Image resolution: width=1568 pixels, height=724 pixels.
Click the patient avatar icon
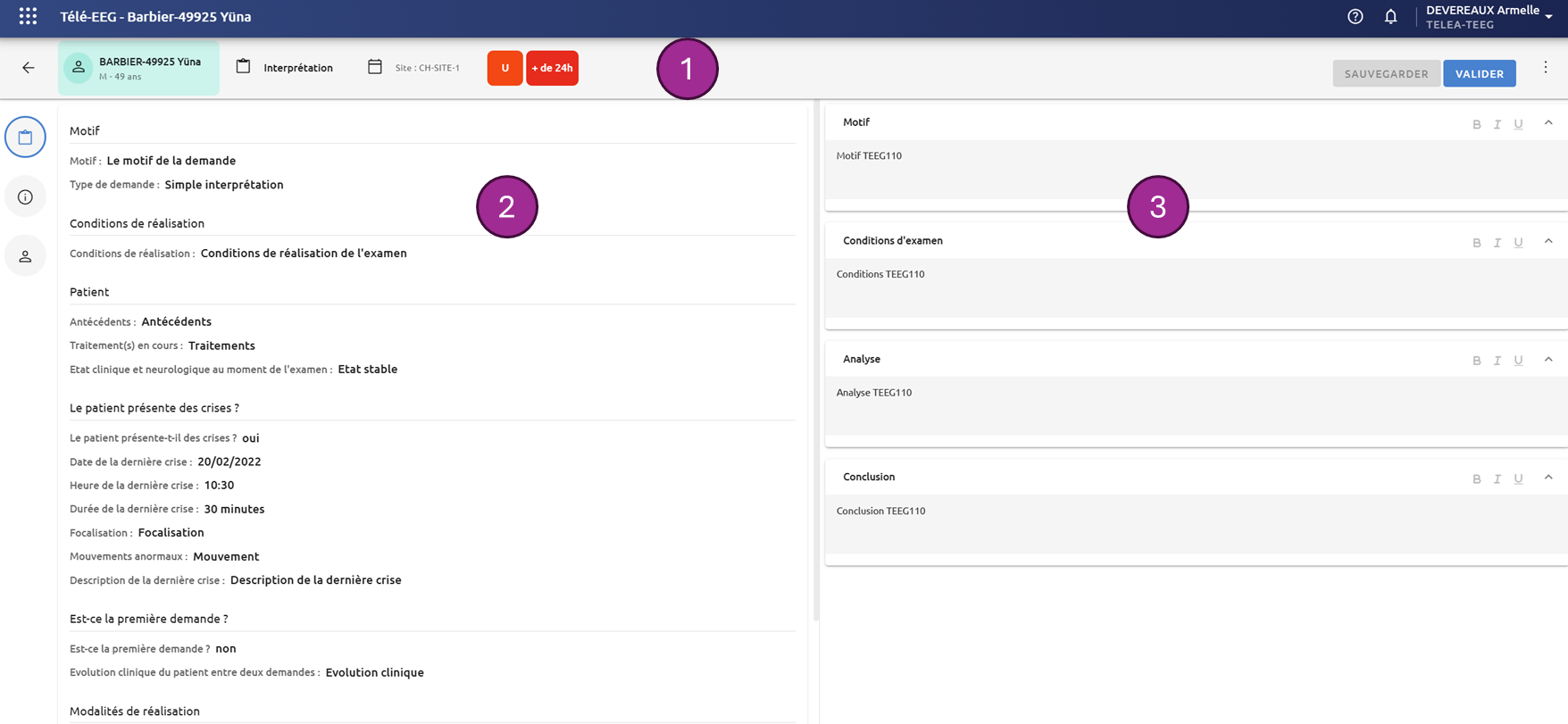pos(79,68)
